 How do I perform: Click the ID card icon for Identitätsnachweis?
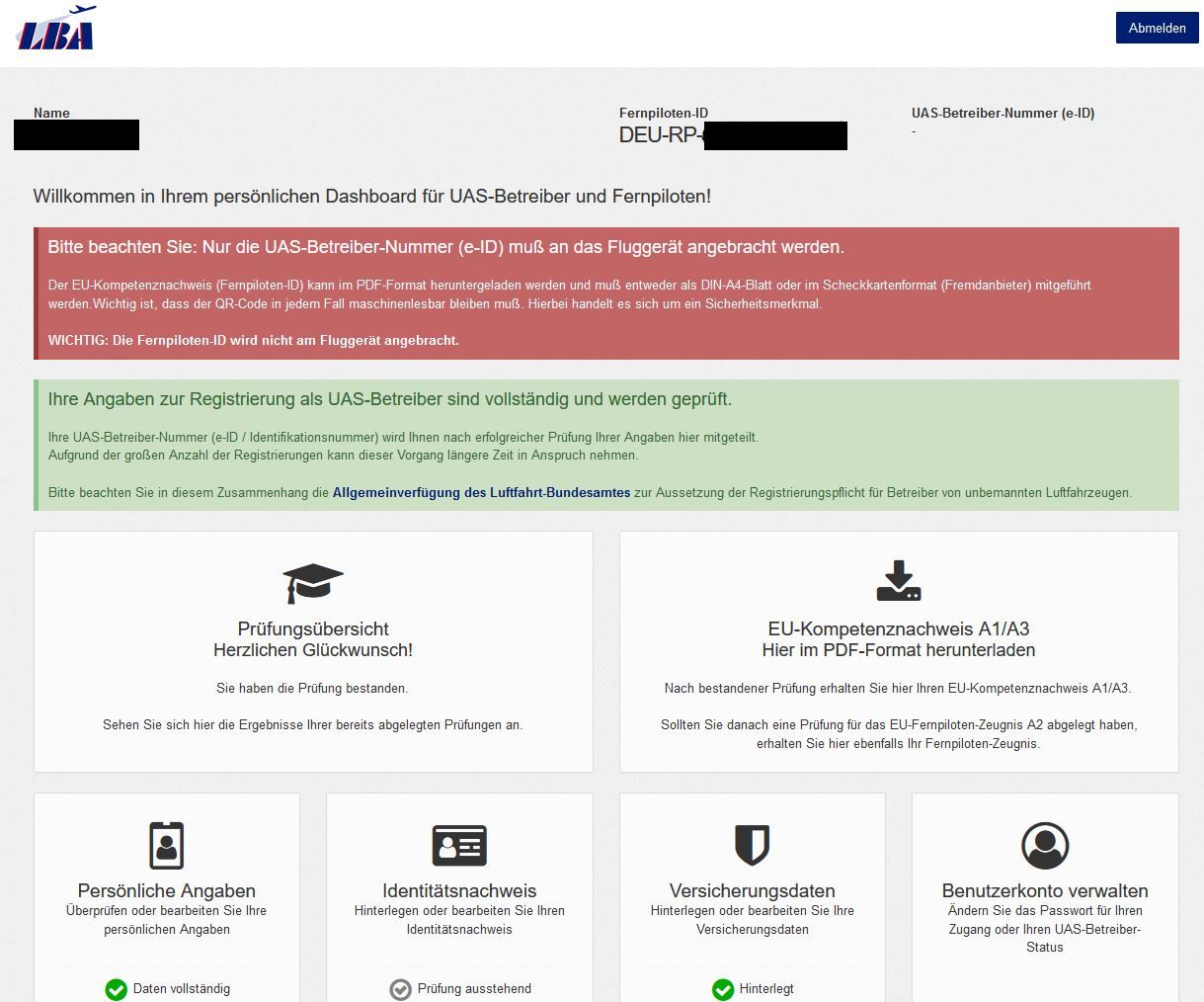[459, 845]
